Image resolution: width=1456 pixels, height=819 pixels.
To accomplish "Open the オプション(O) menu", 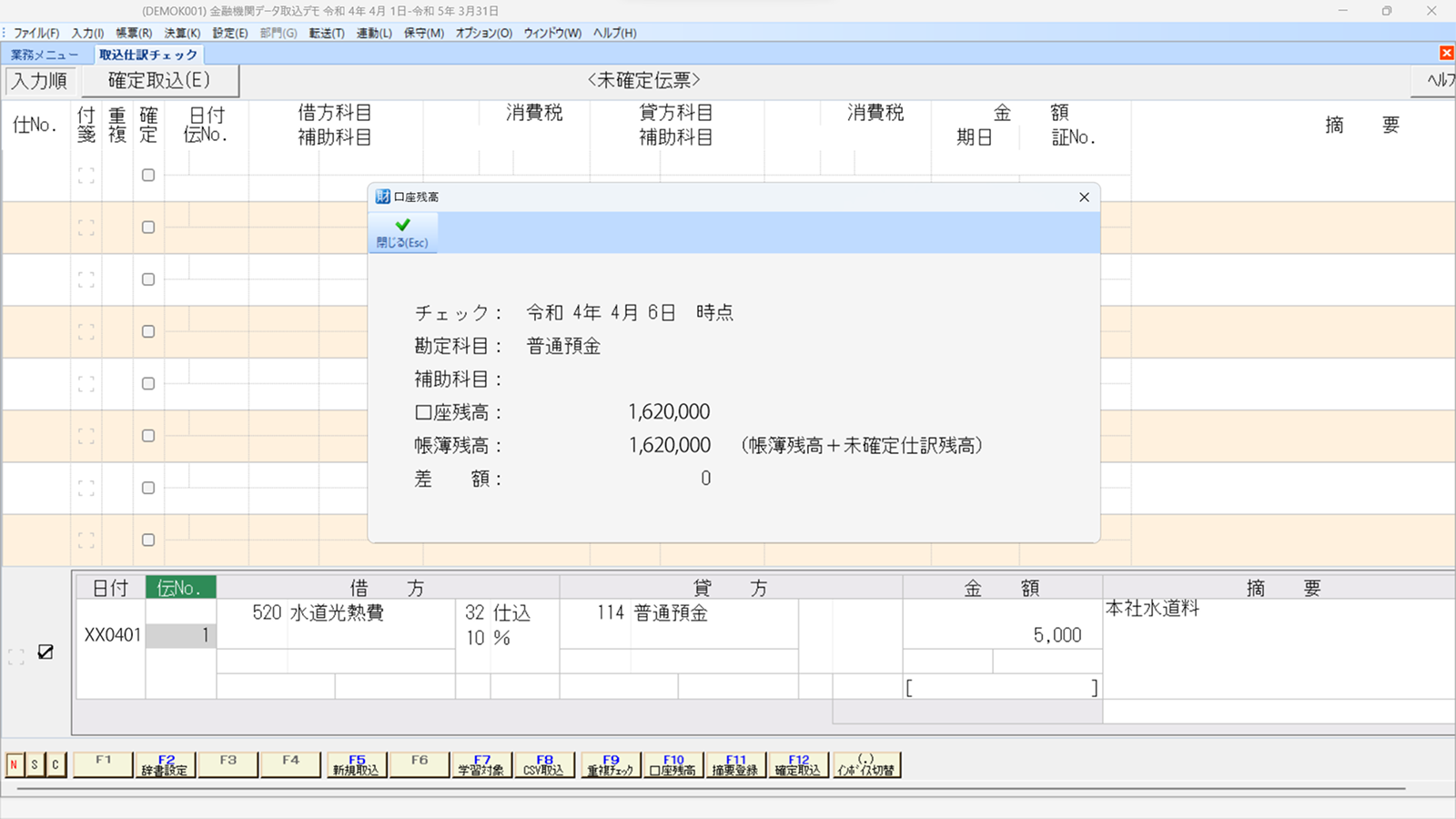I will (x=483, y=33).
